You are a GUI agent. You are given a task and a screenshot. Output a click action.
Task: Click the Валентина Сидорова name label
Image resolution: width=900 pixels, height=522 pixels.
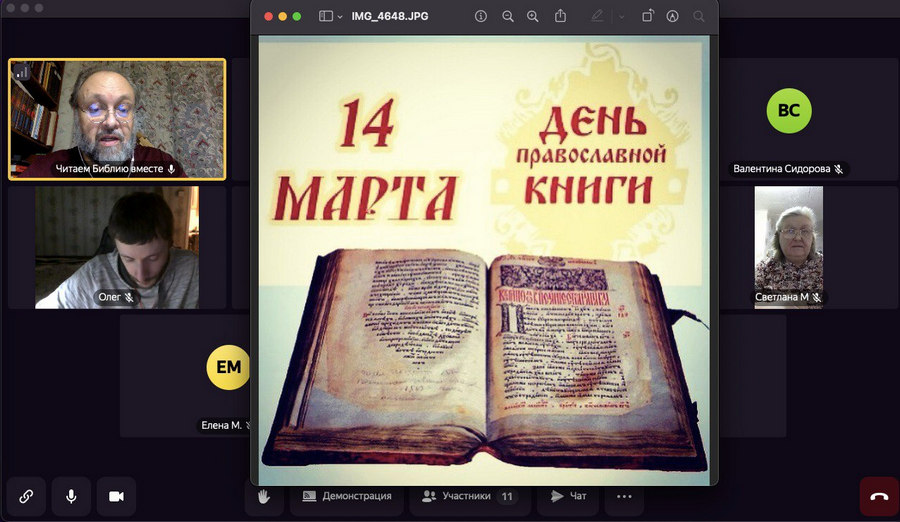click(x=782, y=169)
